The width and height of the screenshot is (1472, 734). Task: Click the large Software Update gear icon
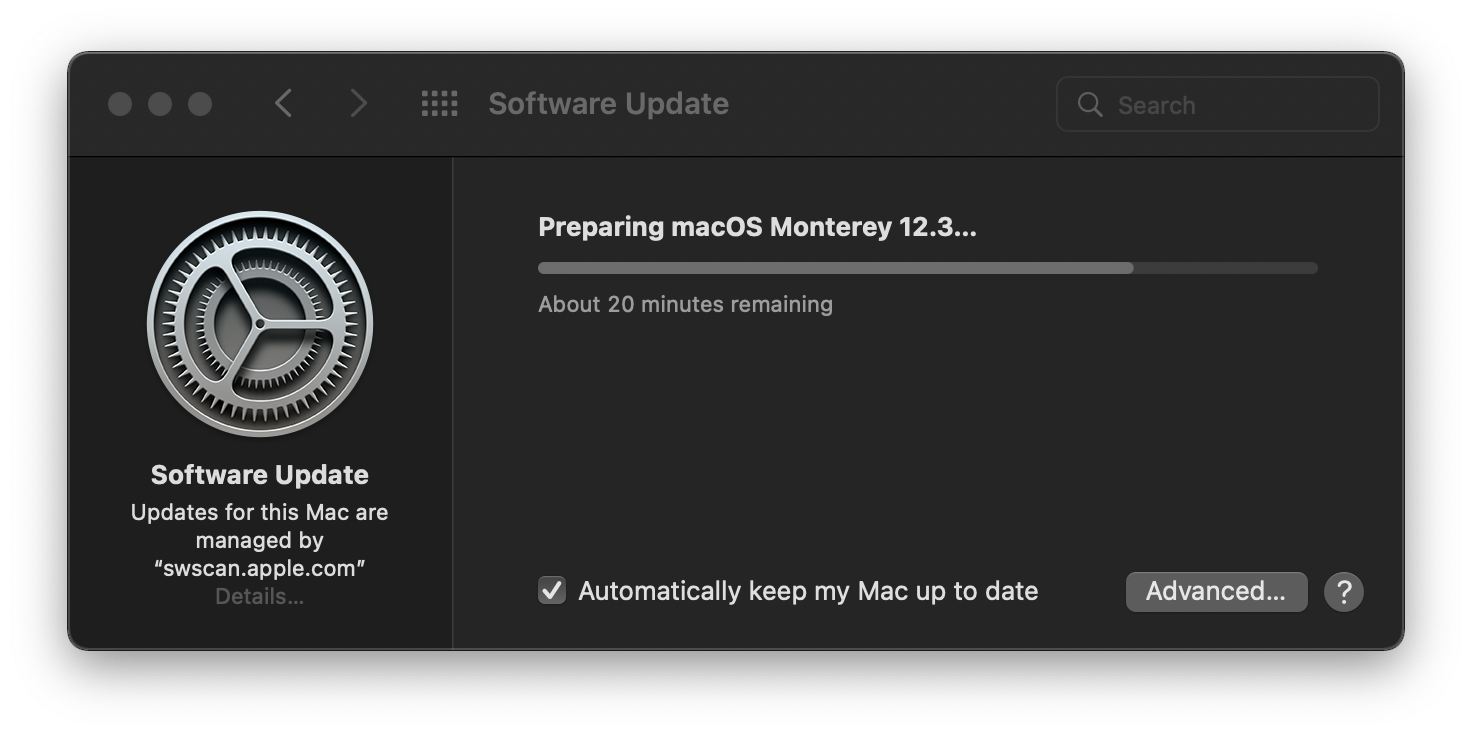259,322
